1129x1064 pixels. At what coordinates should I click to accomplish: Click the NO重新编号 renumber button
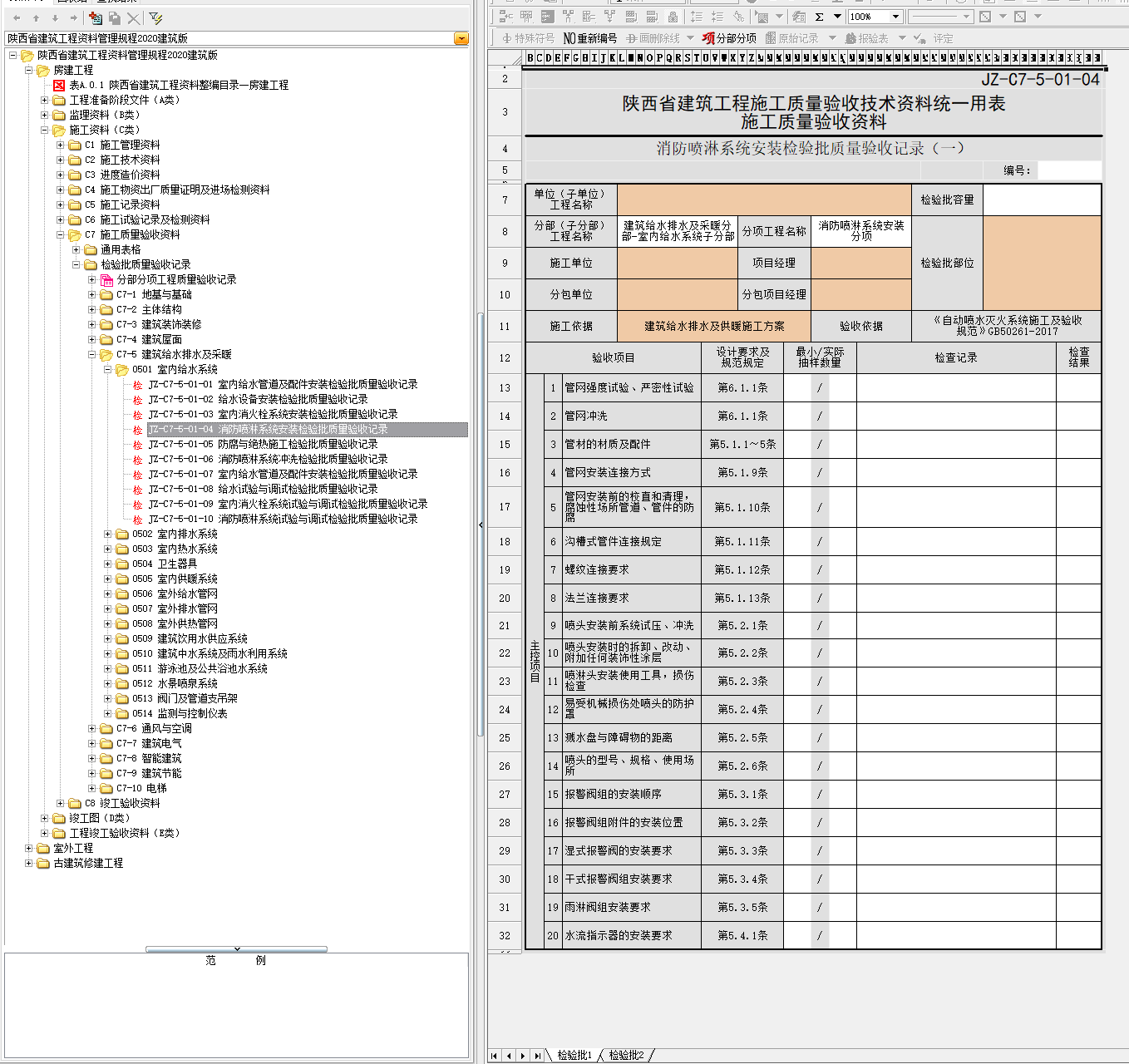pyautogui.click(x=590, y=38)
